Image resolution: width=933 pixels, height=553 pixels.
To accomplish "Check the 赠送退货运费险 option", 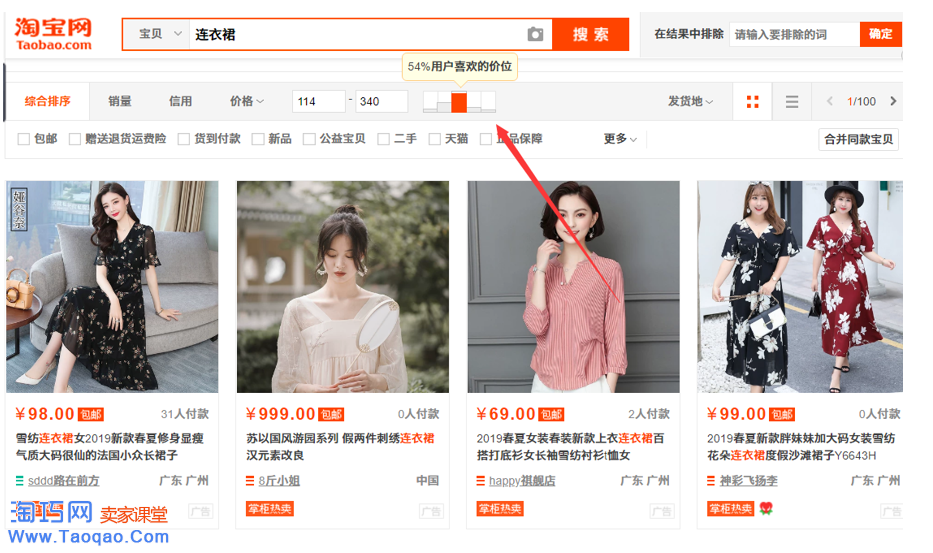I will (x=75, y=139).
